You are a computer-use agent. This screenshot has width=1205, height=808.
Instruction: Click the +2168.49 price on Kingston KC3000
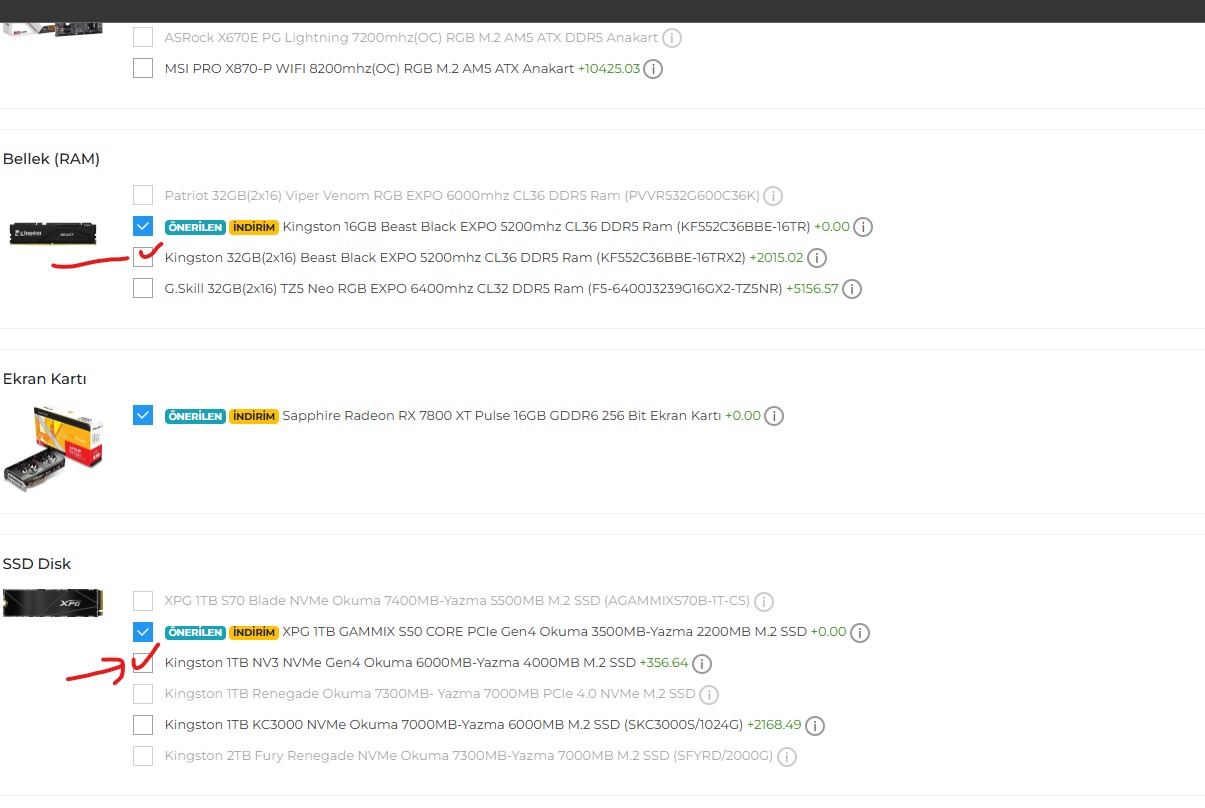pos(774,725)
